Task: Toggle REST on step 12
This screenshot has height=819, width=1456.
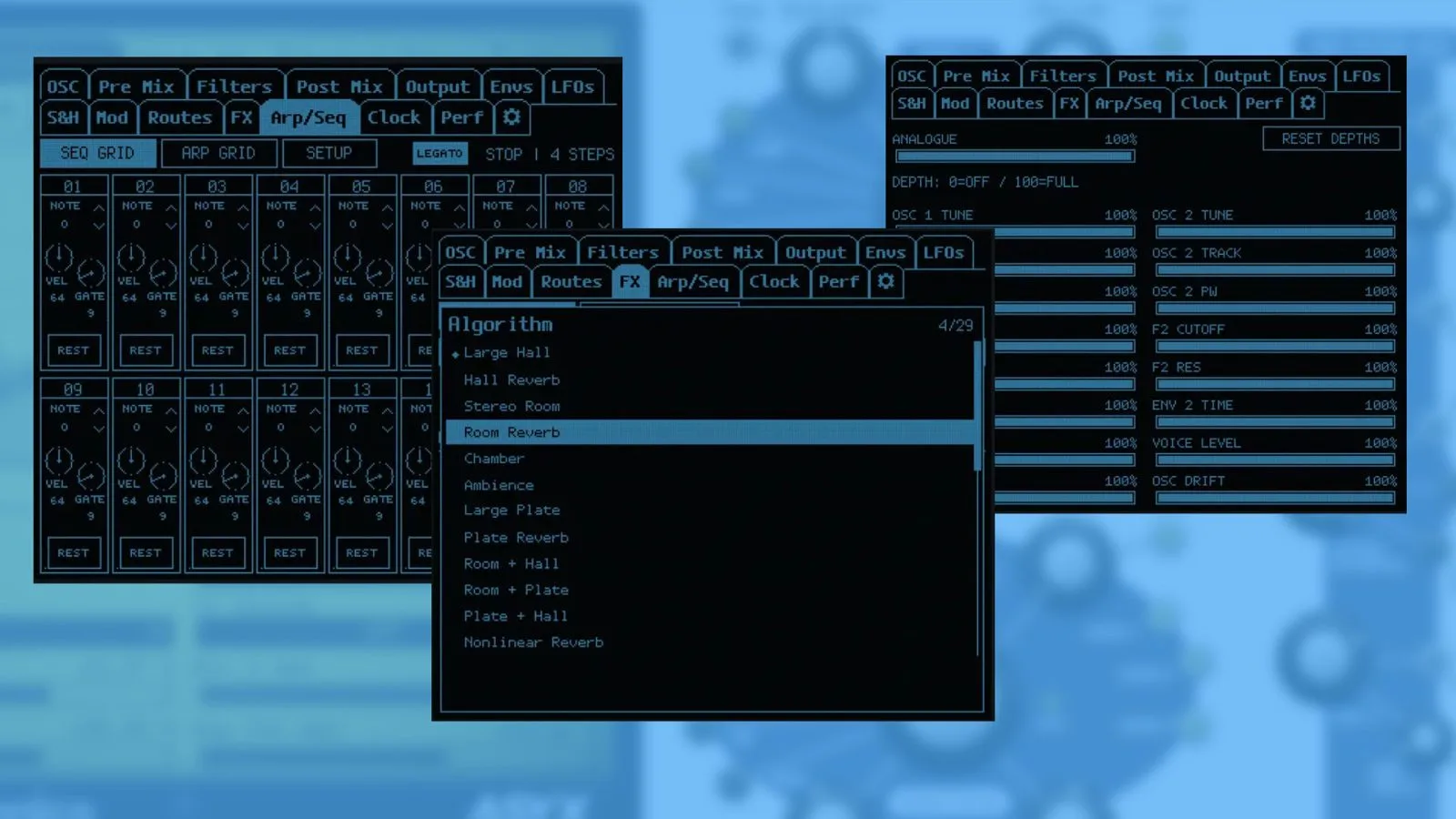Action: tap(289, 552)
